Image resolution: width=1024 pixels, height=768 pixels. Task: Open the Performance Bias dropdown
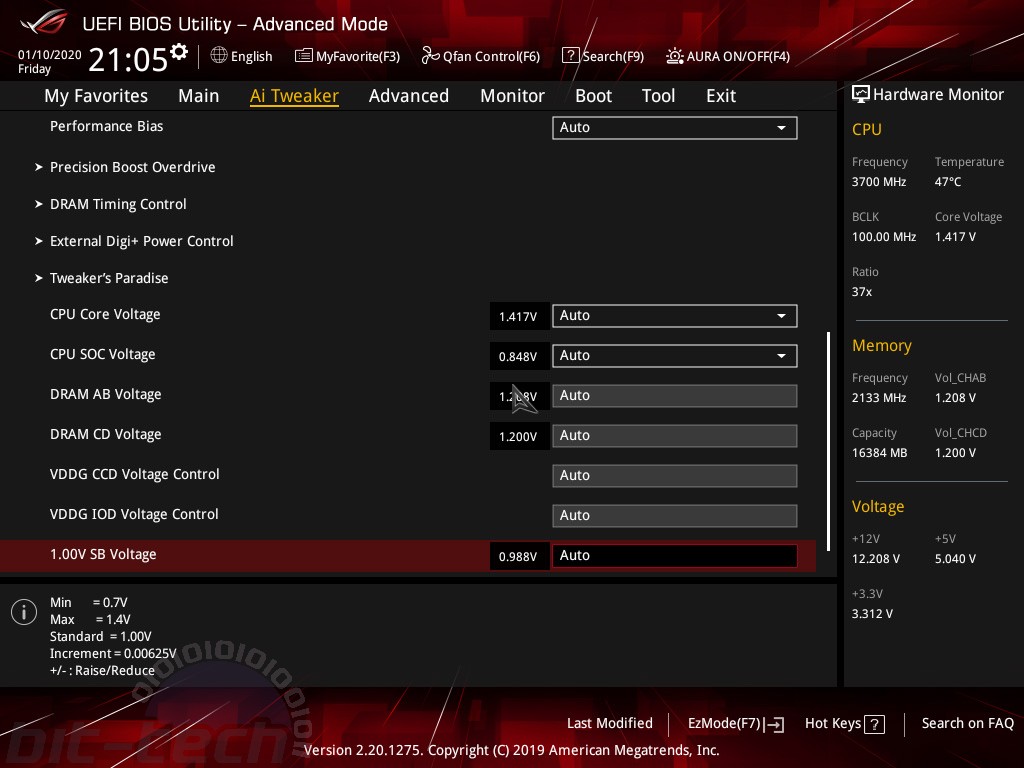[675, 128]
